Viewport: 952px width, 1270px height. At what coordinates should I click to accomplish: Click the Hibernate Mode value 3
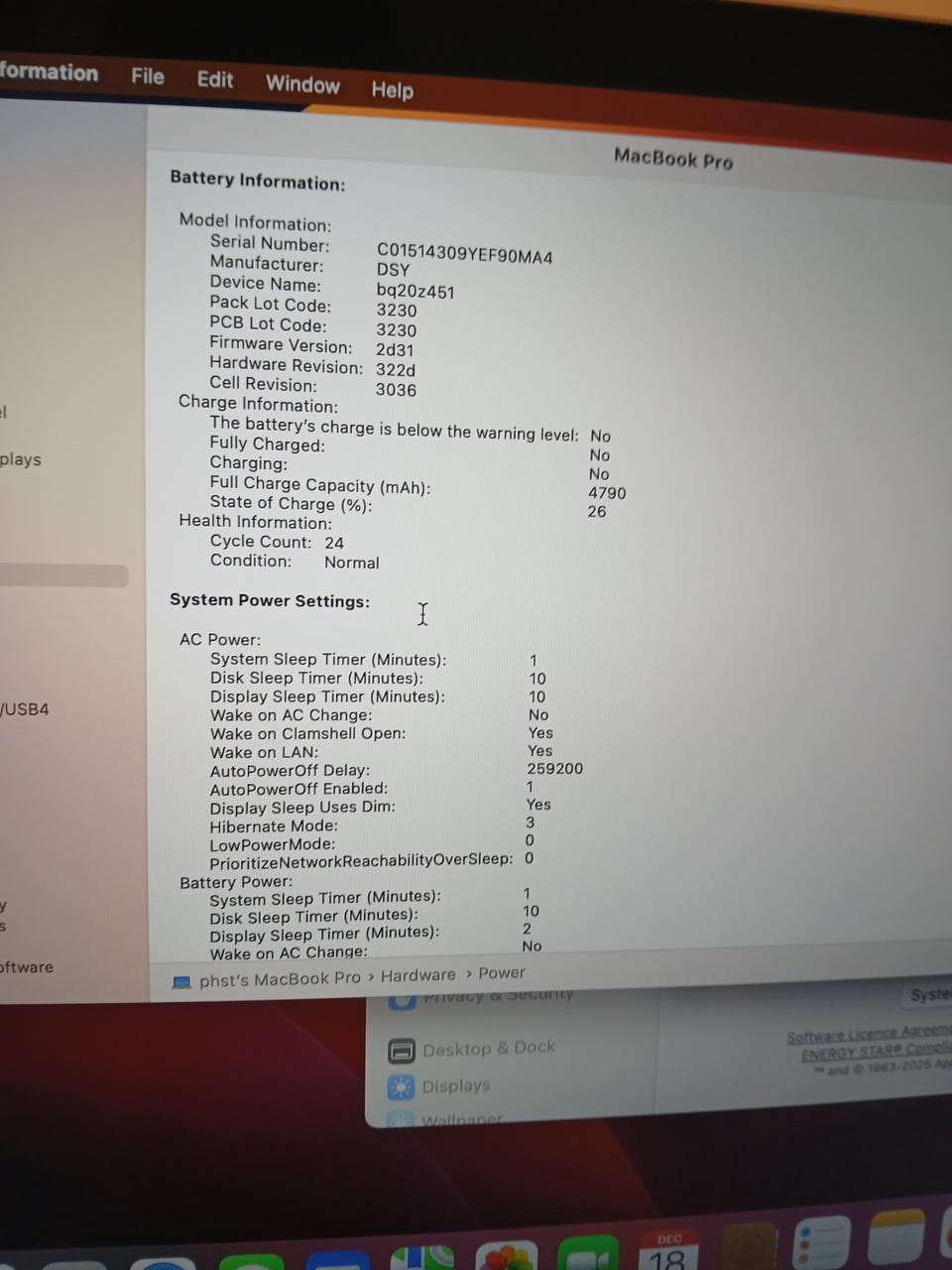(531, 823)
